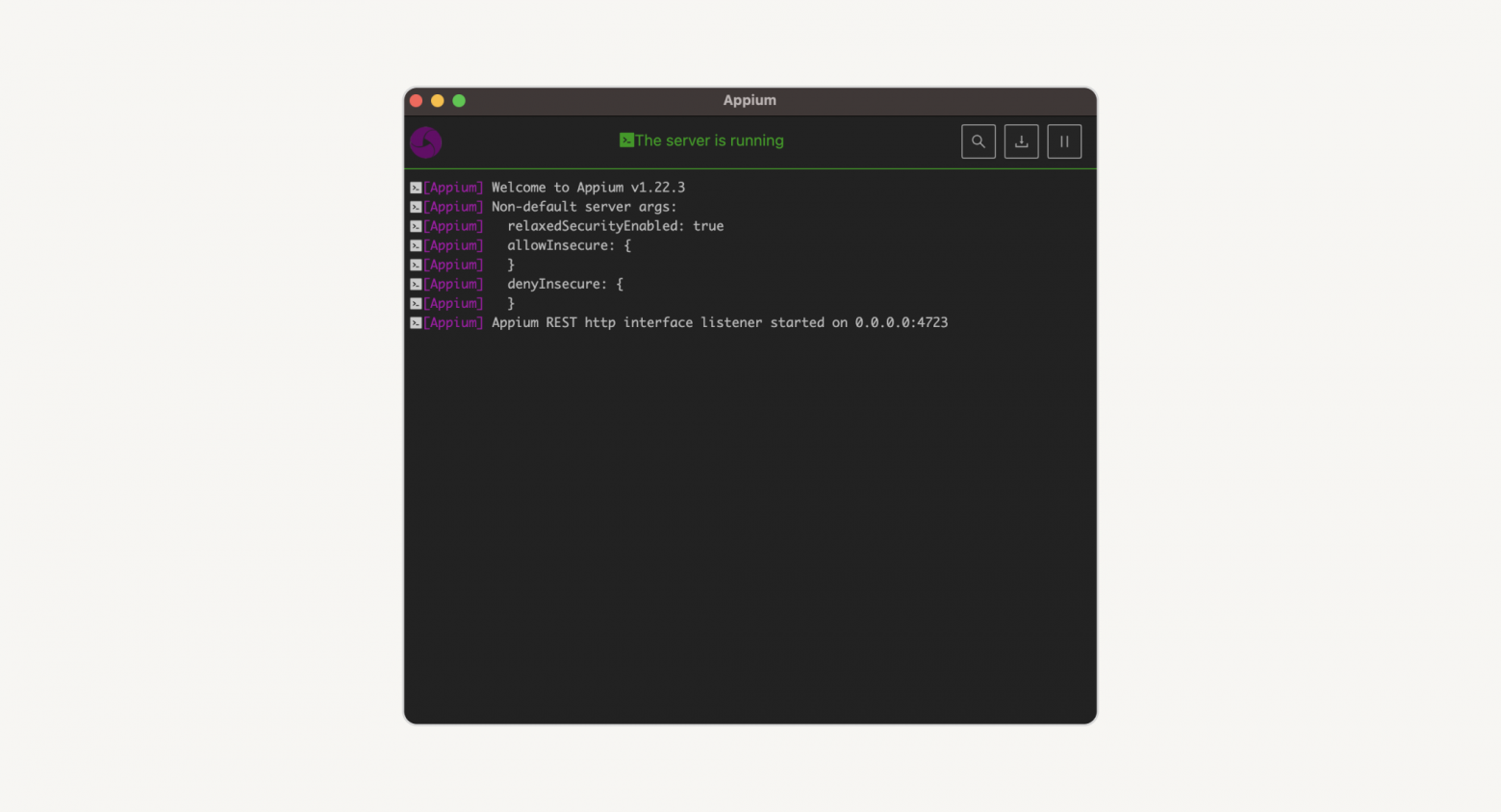Close the Appium window with the red button
The image size is (1501, 812).
[416, 100]
